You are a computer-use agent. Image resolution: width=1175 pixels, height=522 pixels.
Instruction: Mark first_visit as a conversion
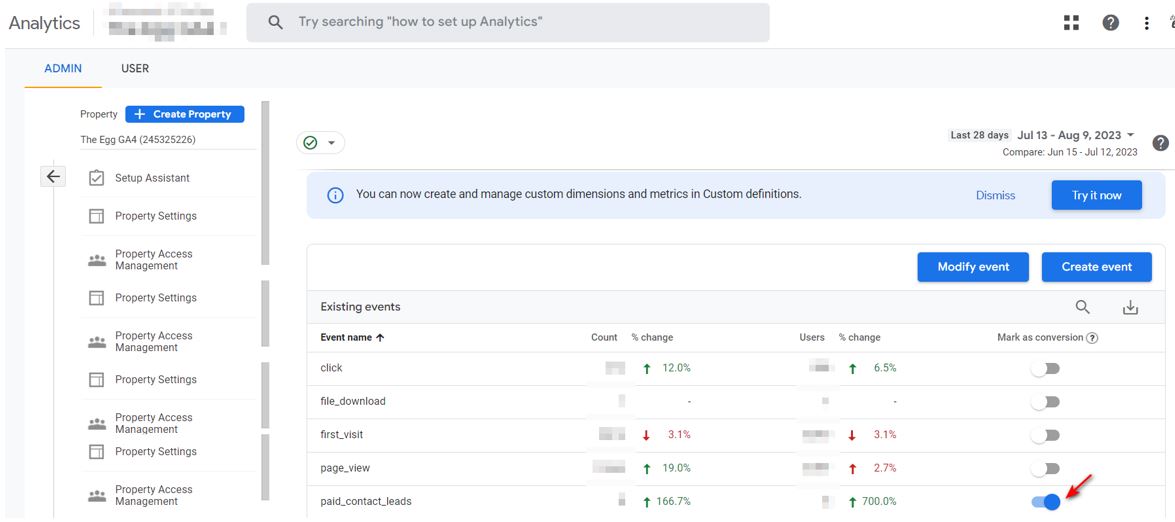coord(1045,435)
